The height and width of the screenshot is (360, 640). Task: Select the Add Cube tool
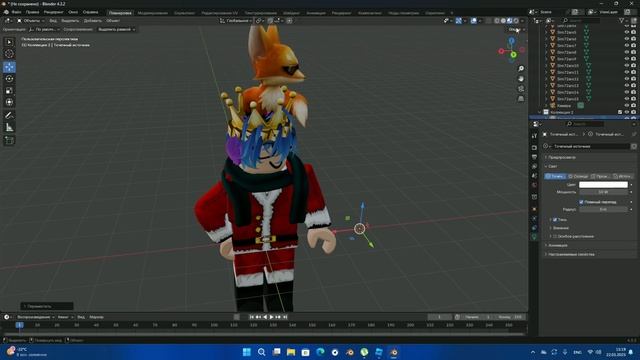(x=9, y=140)
